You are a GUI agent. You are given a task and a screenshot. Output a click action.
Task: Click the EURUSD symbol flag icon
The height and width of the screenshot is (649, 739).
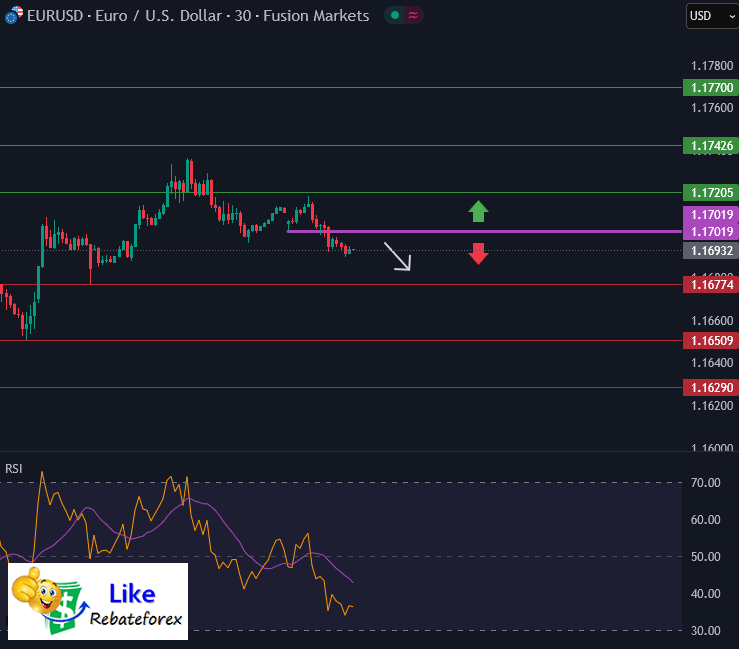pos(14,15)
